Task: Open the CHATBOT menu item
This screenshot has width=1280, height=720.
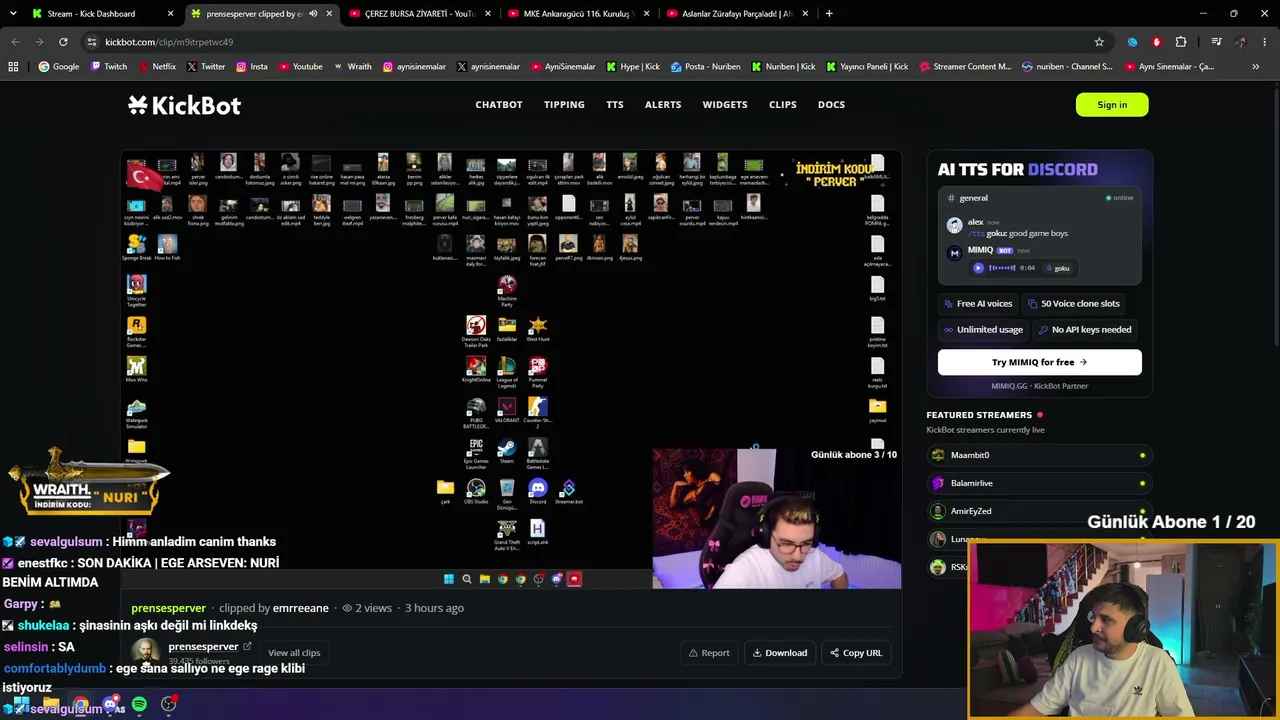Action: pos(499,105)
